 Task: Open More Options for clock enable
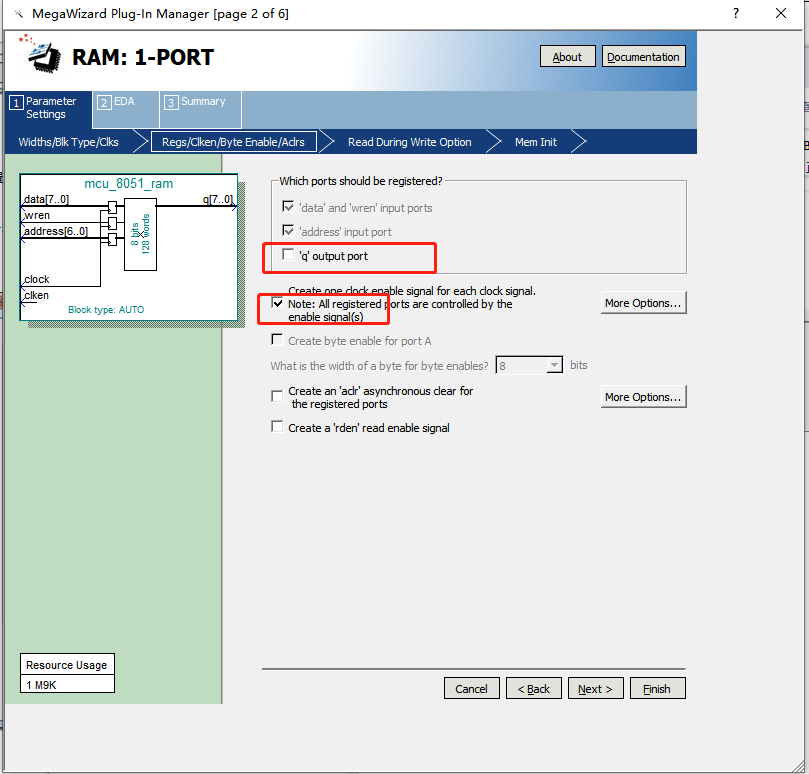click(643, 303)
